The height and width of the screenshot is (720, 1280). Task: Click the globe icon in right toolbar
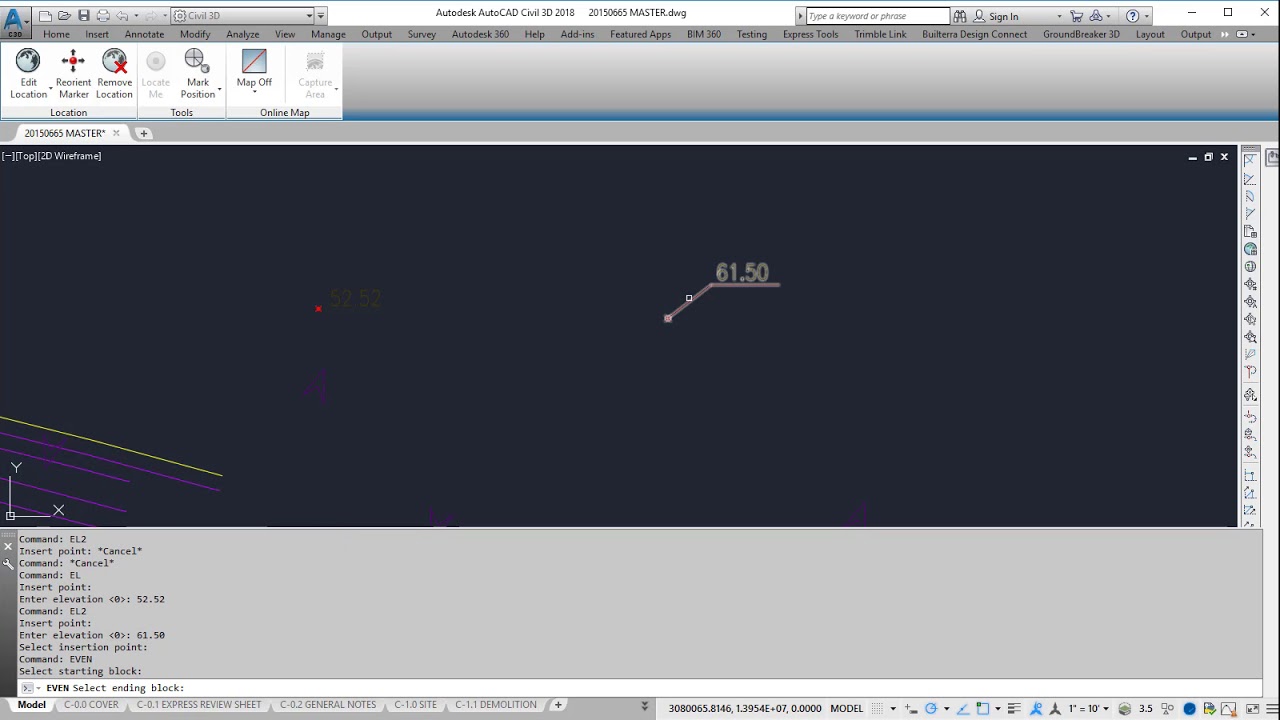[x=1250, y=249]
